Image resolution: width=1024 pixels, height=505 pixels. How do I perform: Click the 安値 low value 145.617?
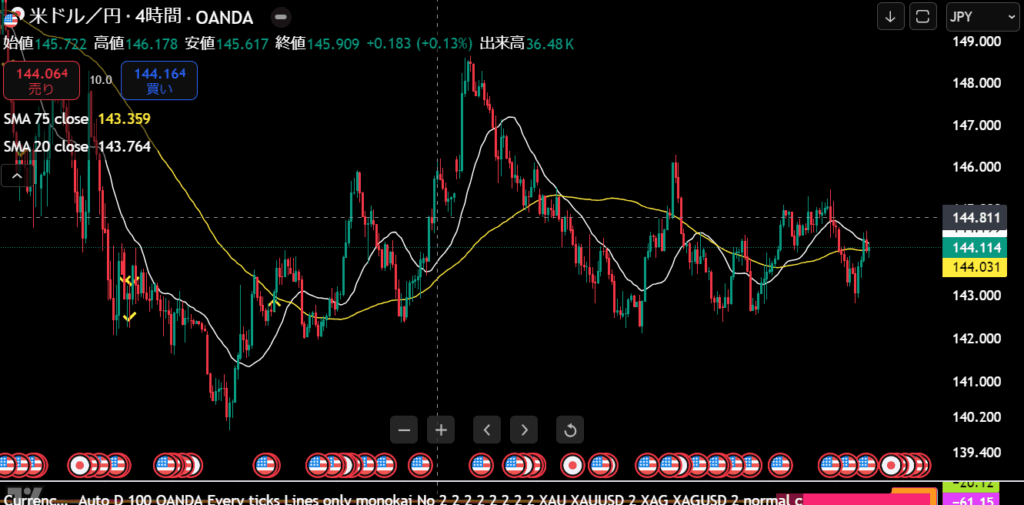[242, 44]
